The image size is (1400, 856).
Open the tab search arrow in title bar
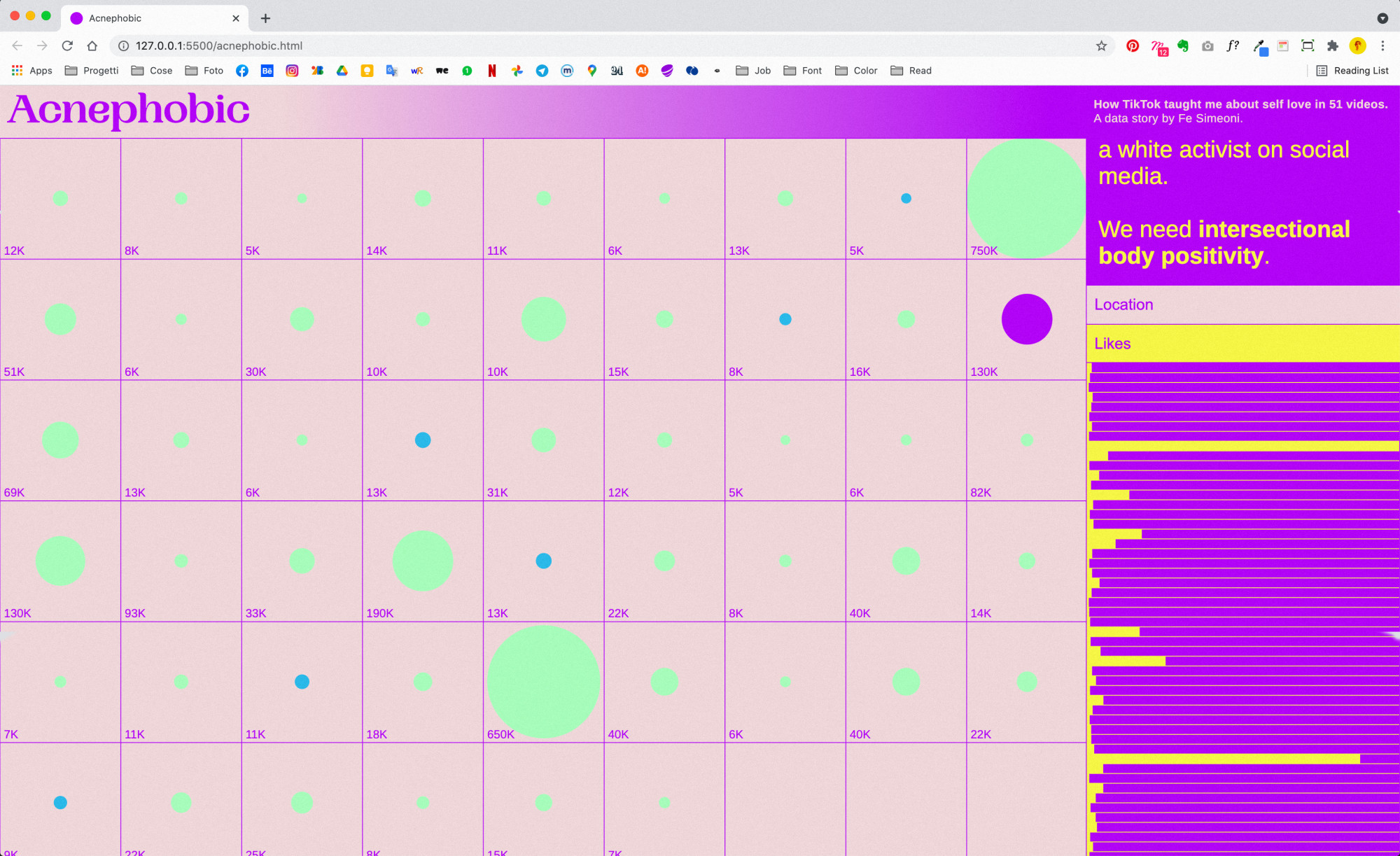tap(1382, 18)
